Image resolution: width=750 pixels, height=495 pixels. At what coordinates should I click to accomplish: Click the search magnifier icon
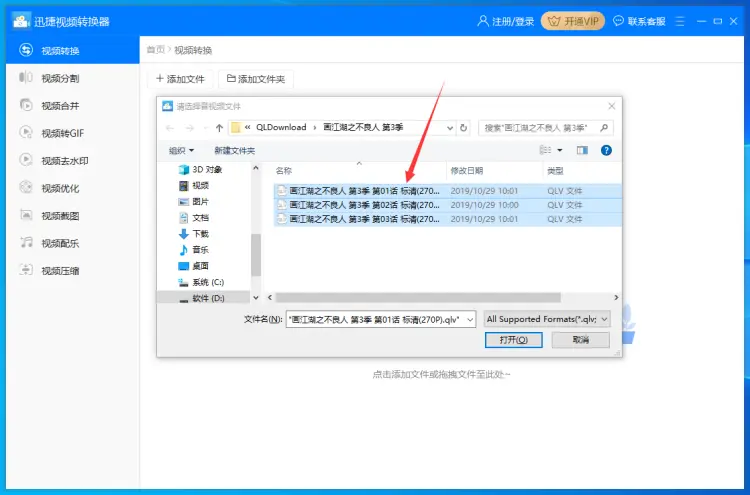tap(604, 128)
